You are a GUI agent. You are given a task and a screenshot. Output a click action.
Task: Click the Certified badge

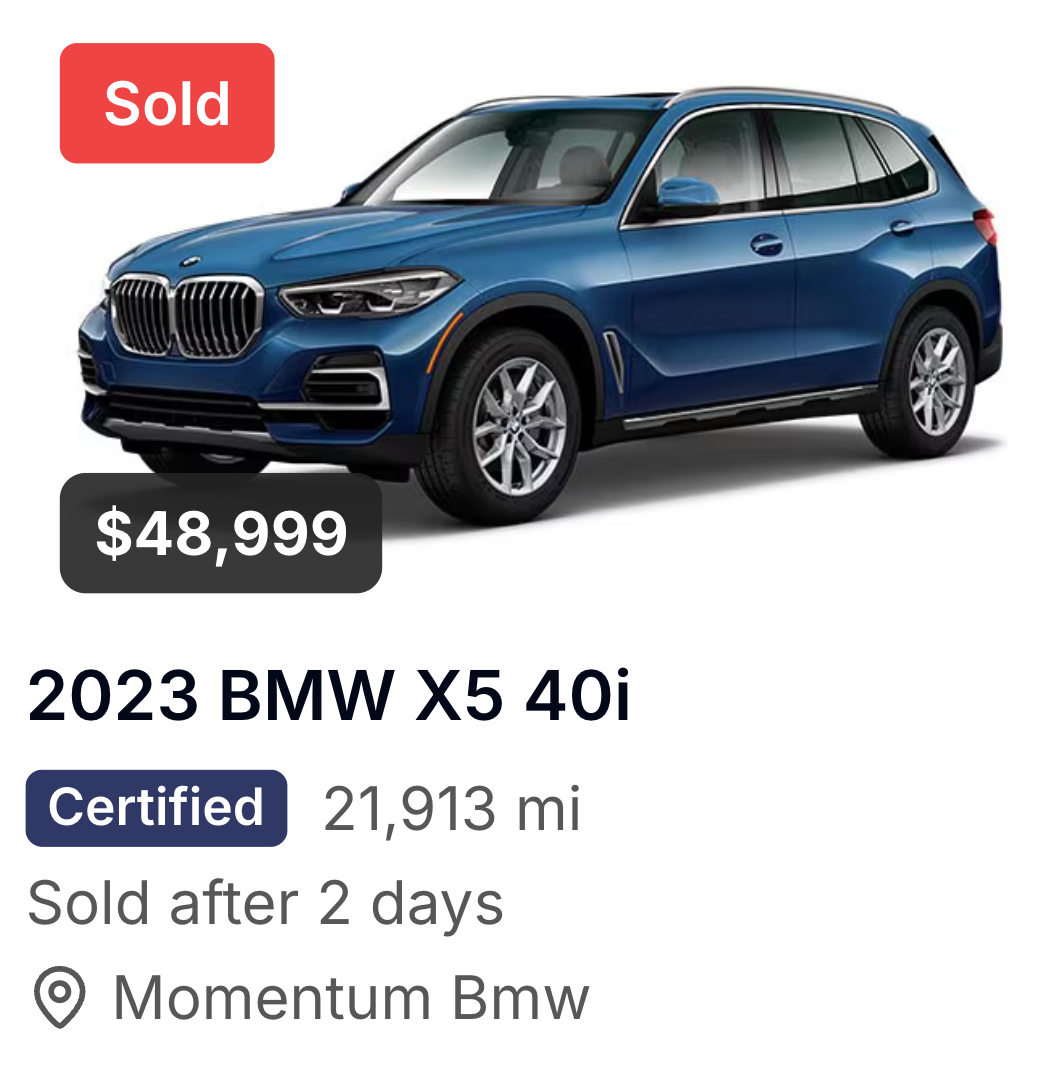[x=156, y=808]
